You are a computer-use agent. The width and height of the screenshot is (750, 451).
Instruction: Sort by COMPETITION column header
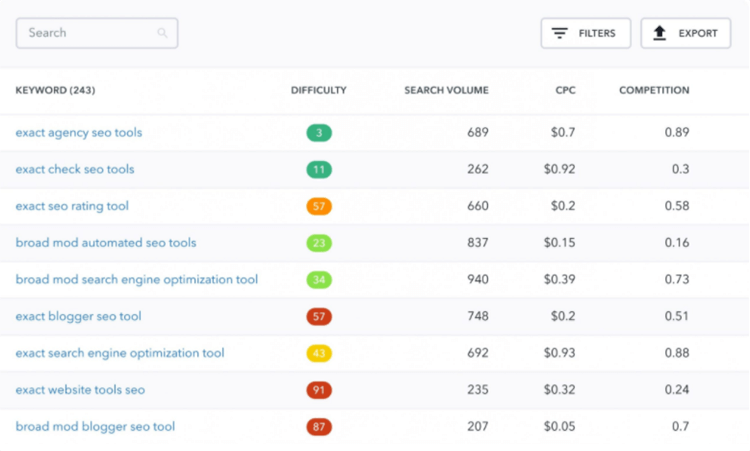(x=654, y=90)
